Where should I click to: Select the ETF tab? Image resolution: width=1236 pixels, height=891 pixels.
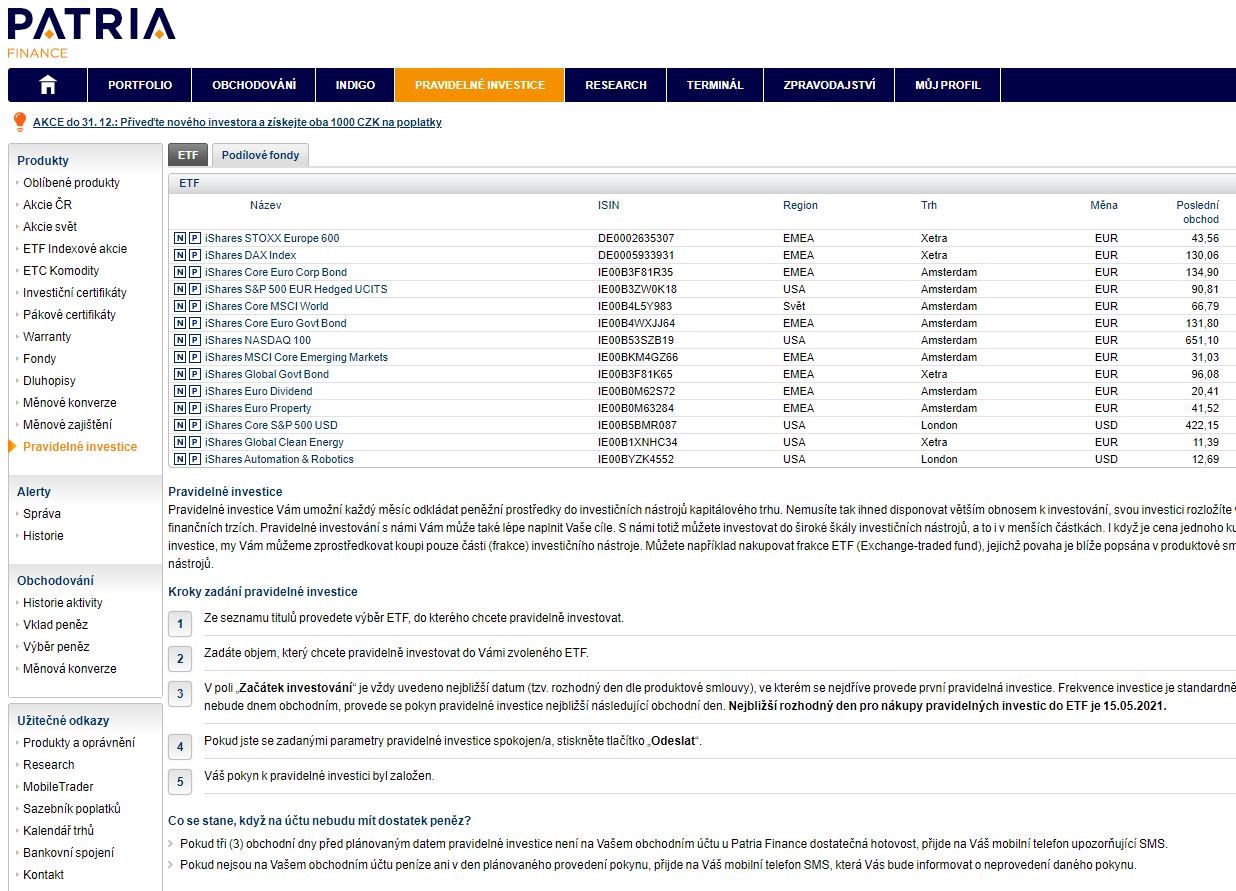(188, 155)
